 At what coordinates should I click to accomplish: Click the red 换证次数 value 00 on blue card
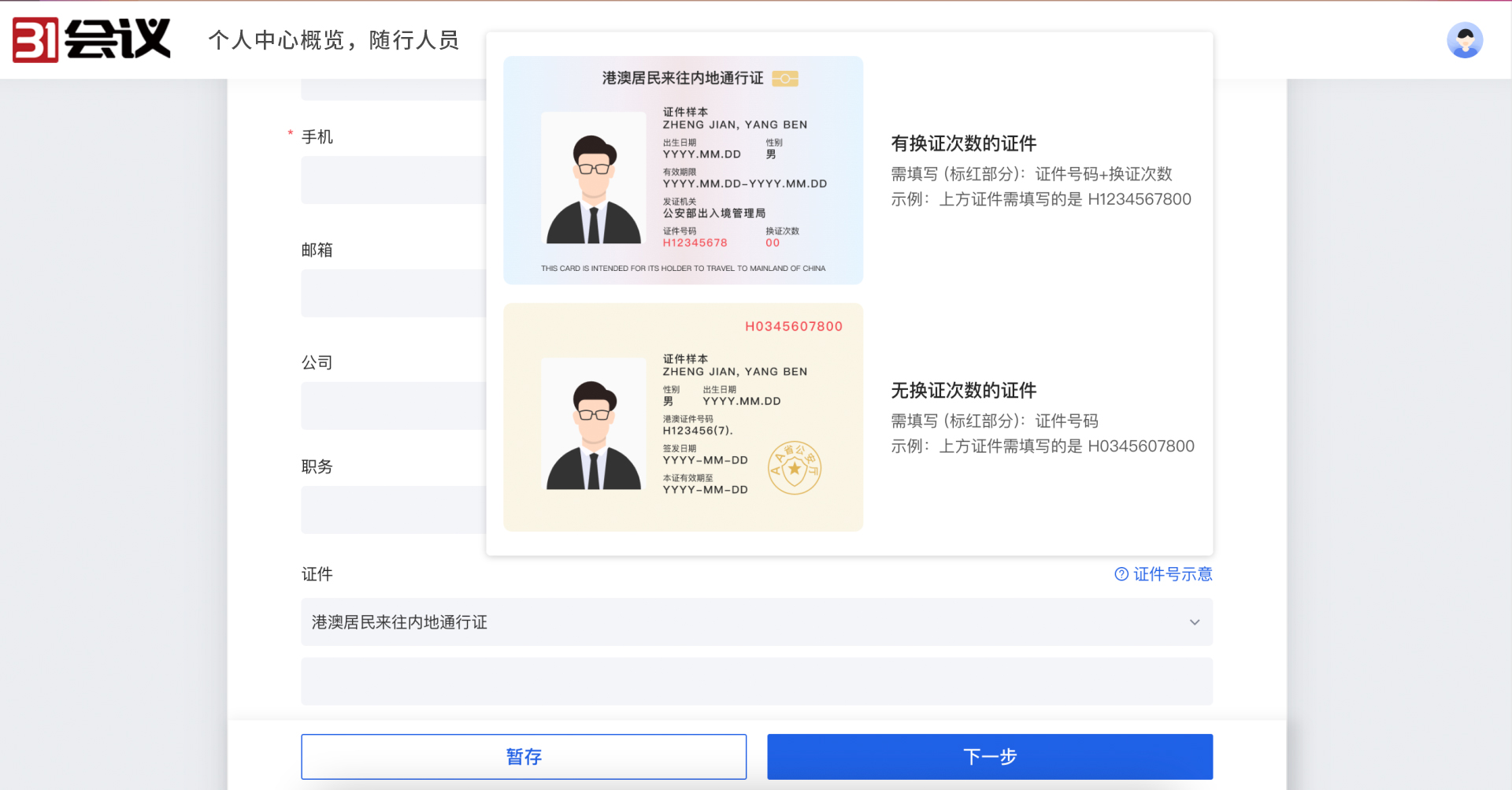tap(773, 243)
